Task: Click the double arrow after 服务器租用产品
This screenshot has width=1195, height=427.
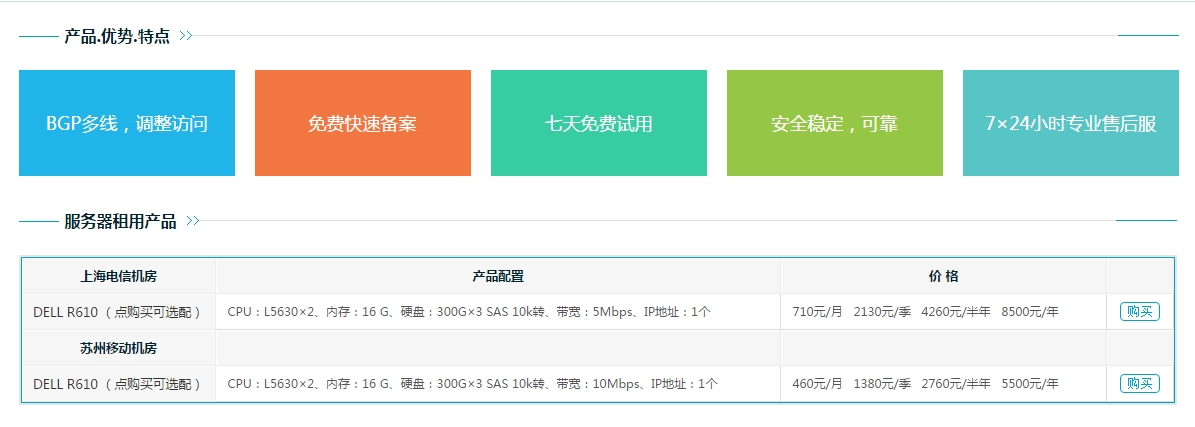Action: tap(193, 221)
